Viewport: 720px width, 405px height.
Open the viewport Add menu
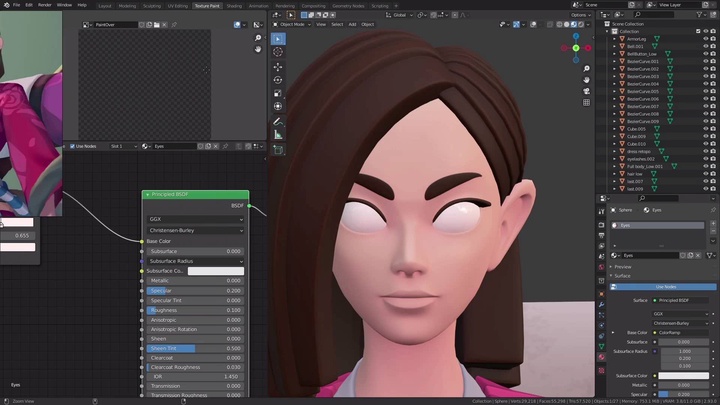point(352,24)
